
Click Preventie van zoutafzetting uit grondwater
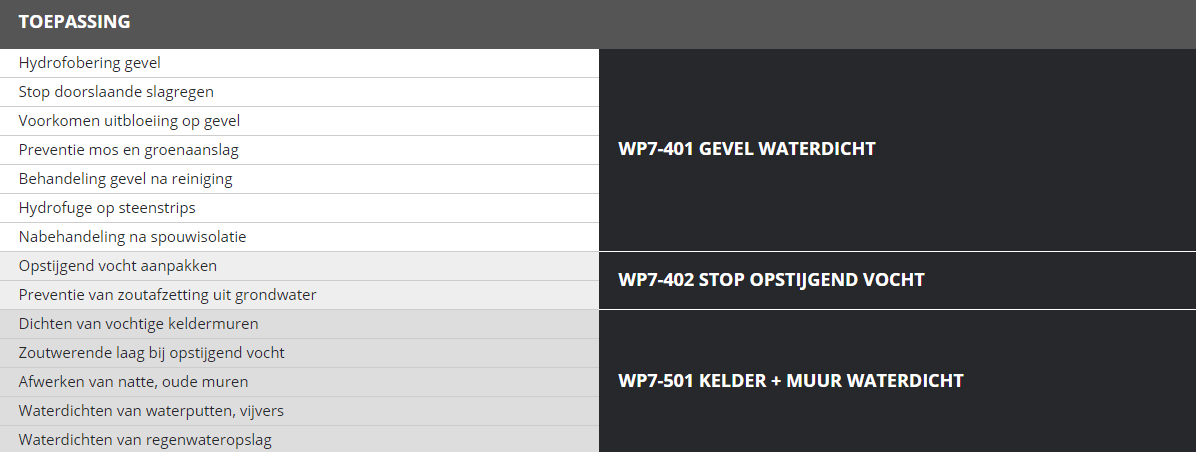[167, 295]
